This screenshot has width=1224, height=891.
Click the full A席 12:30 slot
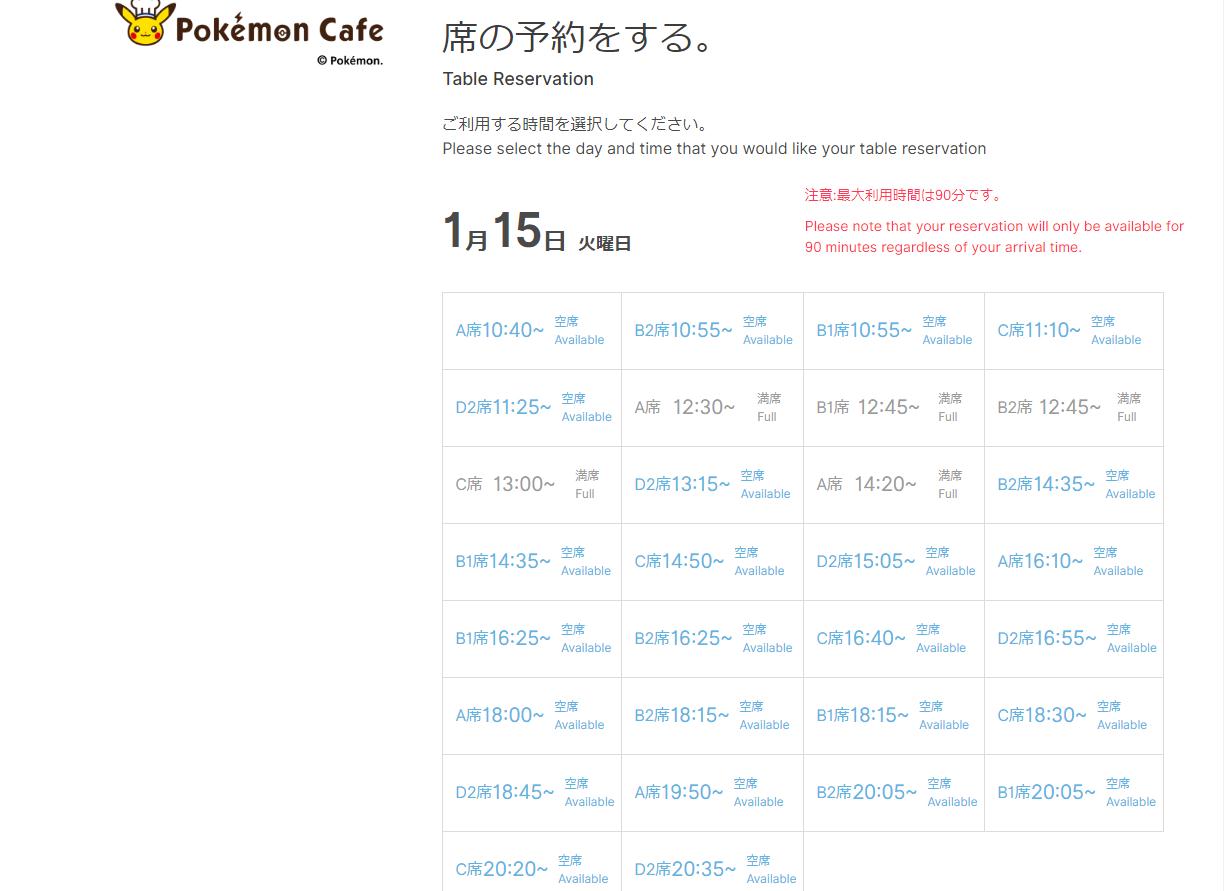(x=712, y=408)
